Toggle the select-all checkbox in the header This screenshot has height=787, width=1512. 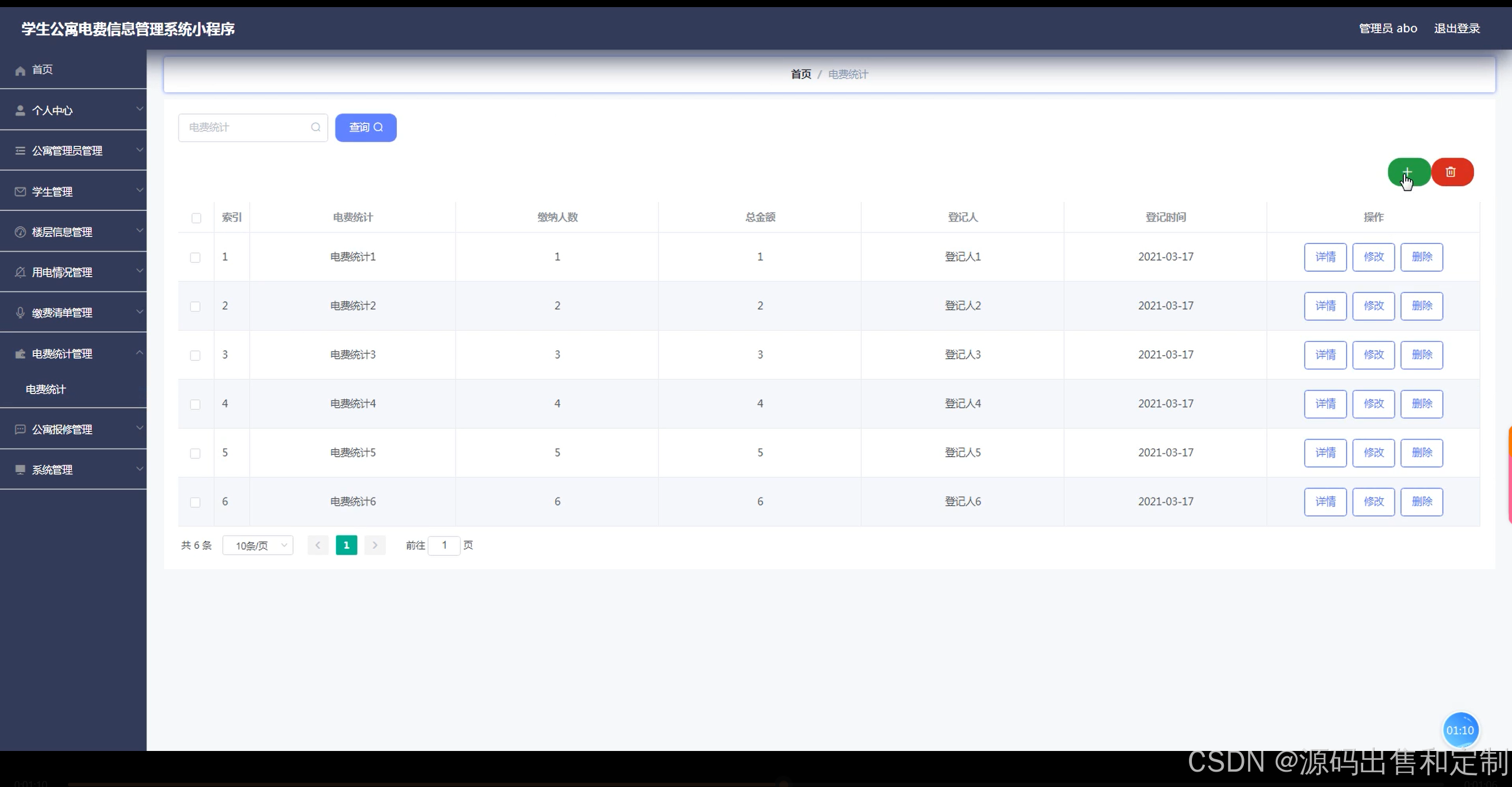(x=196, y=218)
